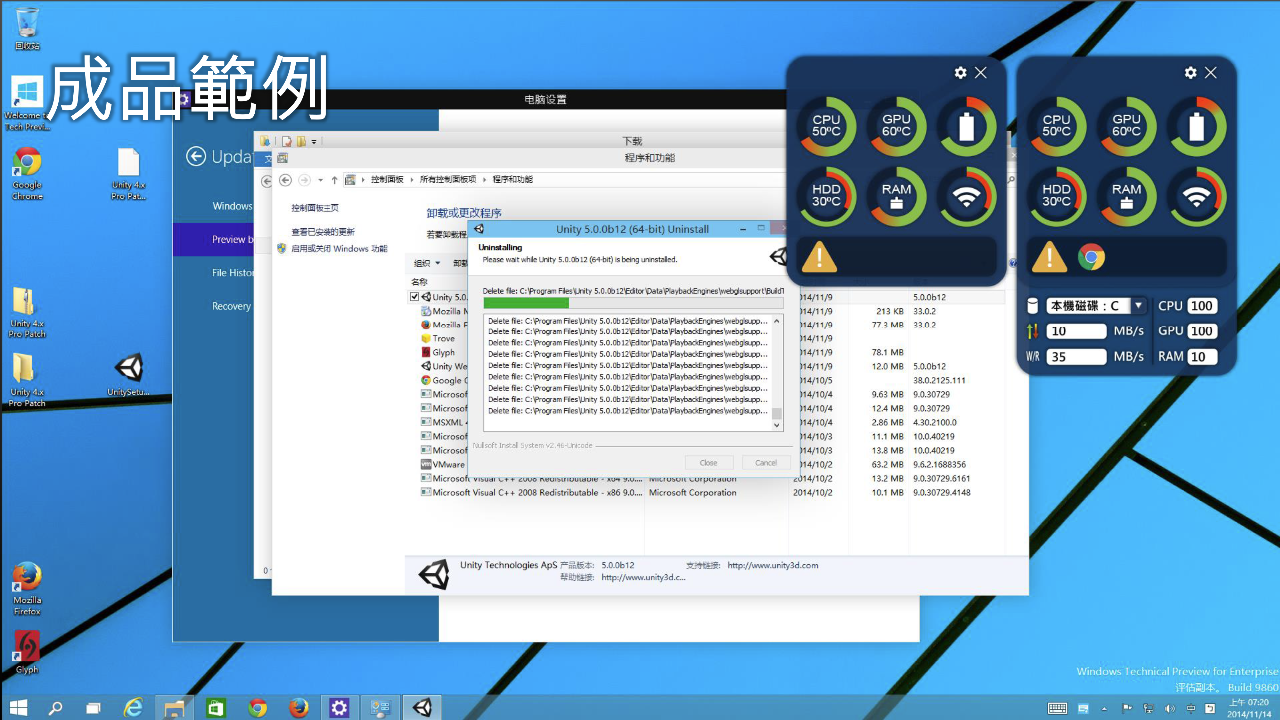The width and height of the screenshot is (1280, 720).
Task: Select Trove row in programs list
Action: tap(444, 338)
